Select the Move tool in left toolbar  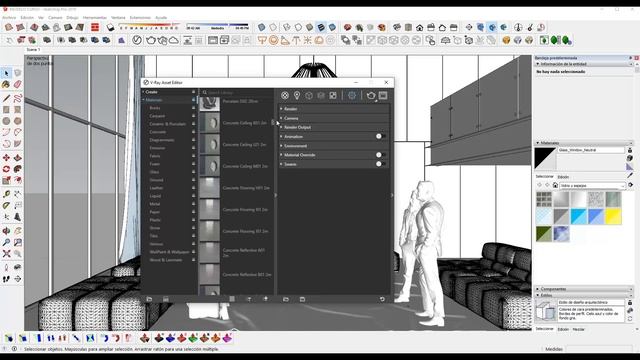[x=6, y=158]
